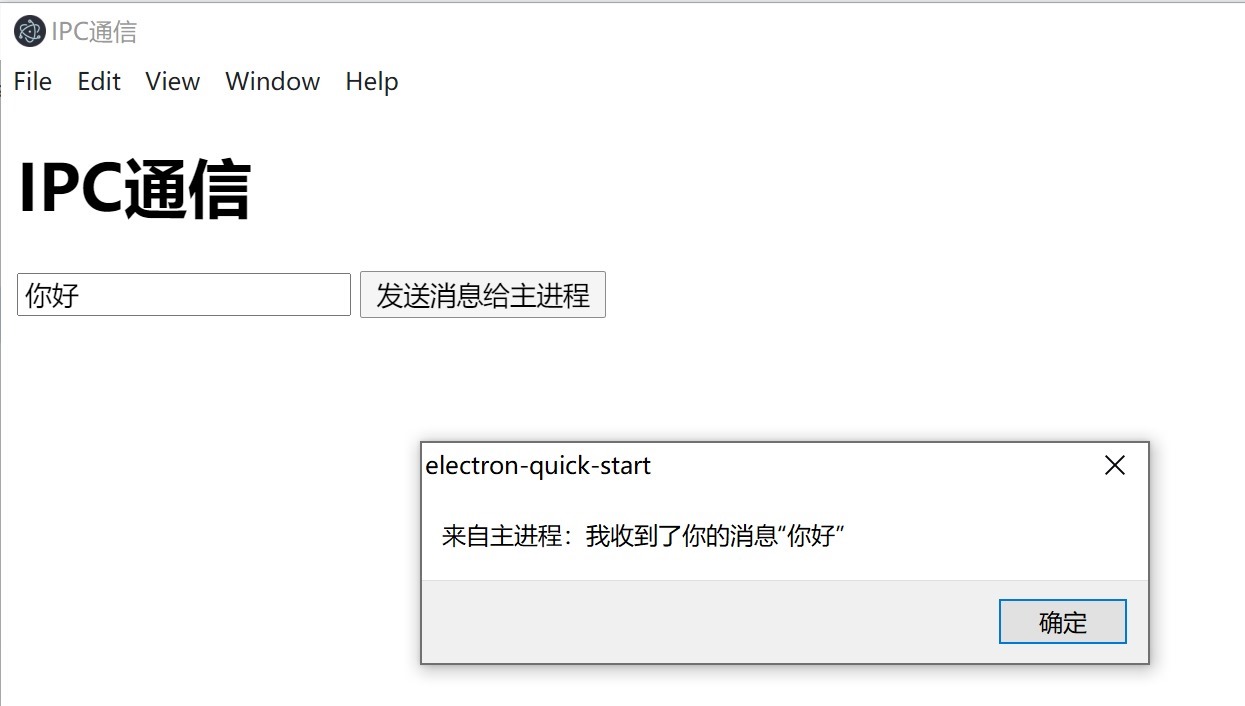Open the Window menu

click(x=272, y=82)
